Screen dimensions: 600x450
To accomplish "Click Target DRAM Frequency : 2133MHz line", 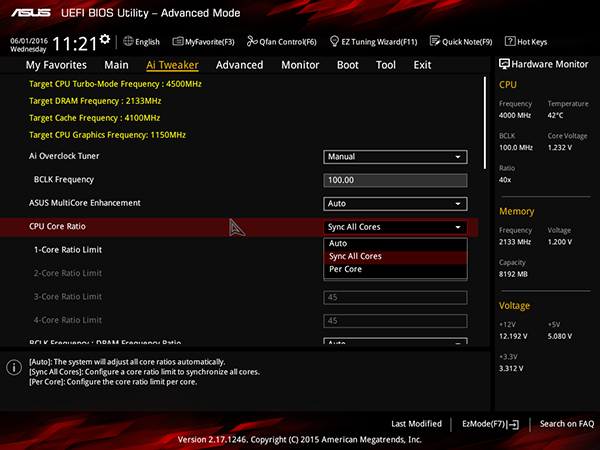I will [x=95, y=101].
